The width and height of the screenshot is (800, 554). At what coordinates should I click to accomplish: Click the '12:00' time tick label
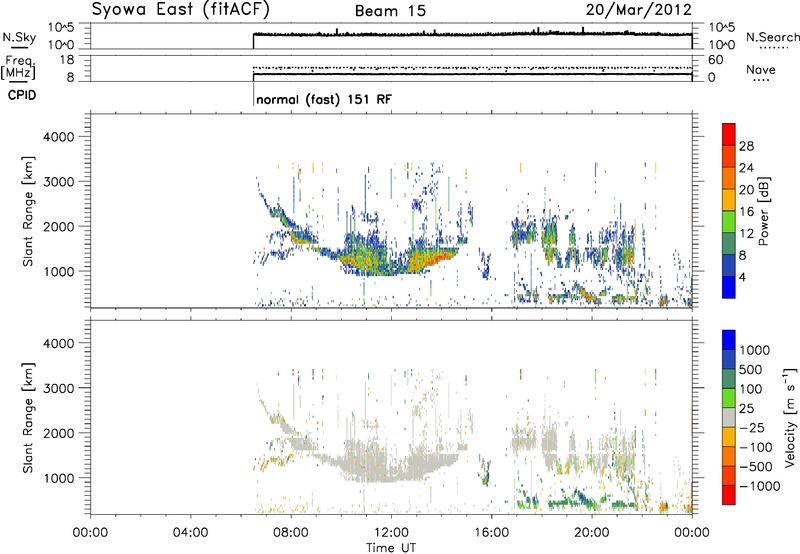click(391, 533)
